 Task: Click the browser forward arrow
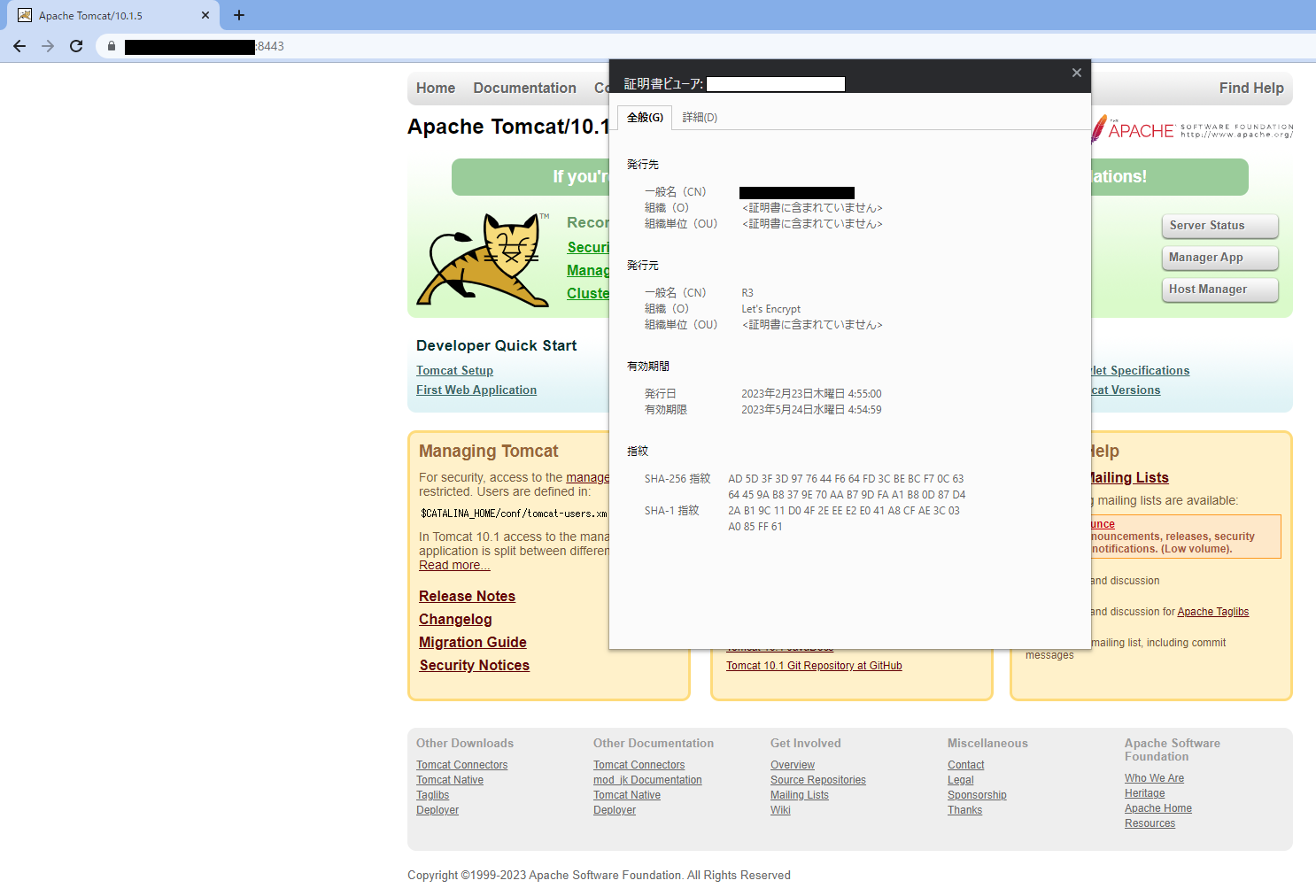pyautogui.click(x=48, y=46)
